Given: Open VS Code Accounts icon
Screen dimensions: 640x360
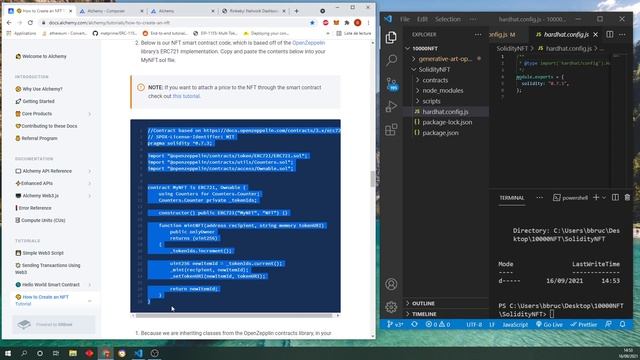Looking at the screenshot, I should pyautogui.click(x=391, y=284).
